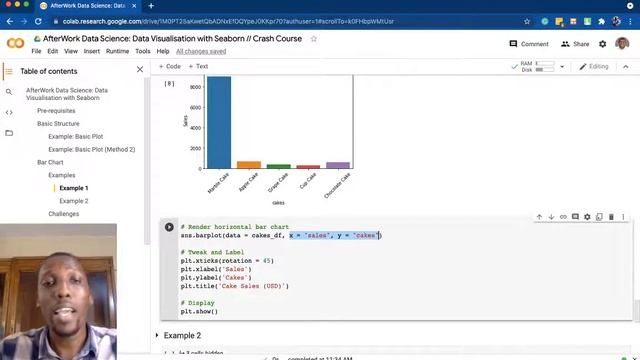
Task: Open the Find and replace search icon
Action: 9,92
